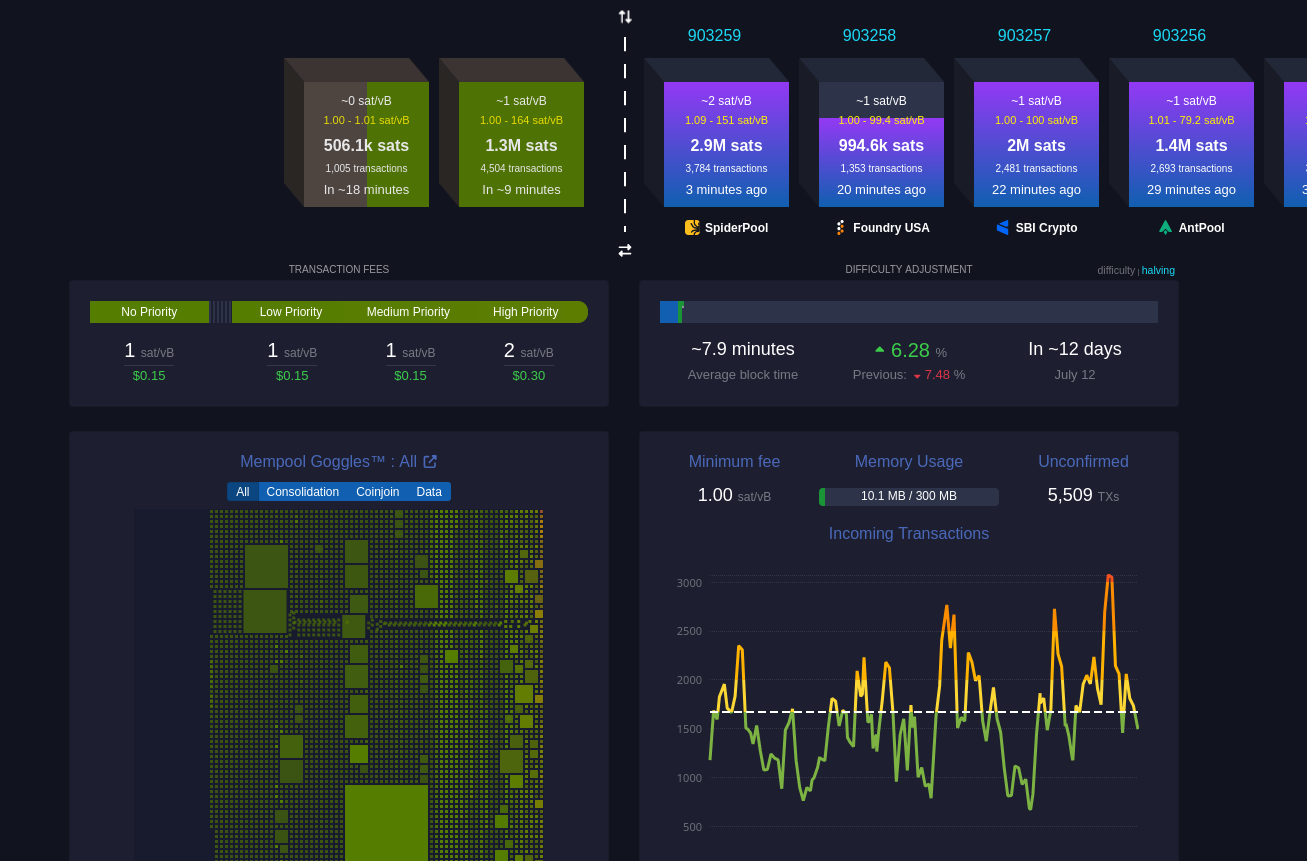Viewport: 1307px width, 861px height.
Task: Open block 903256
Action: click(1179, 36)
